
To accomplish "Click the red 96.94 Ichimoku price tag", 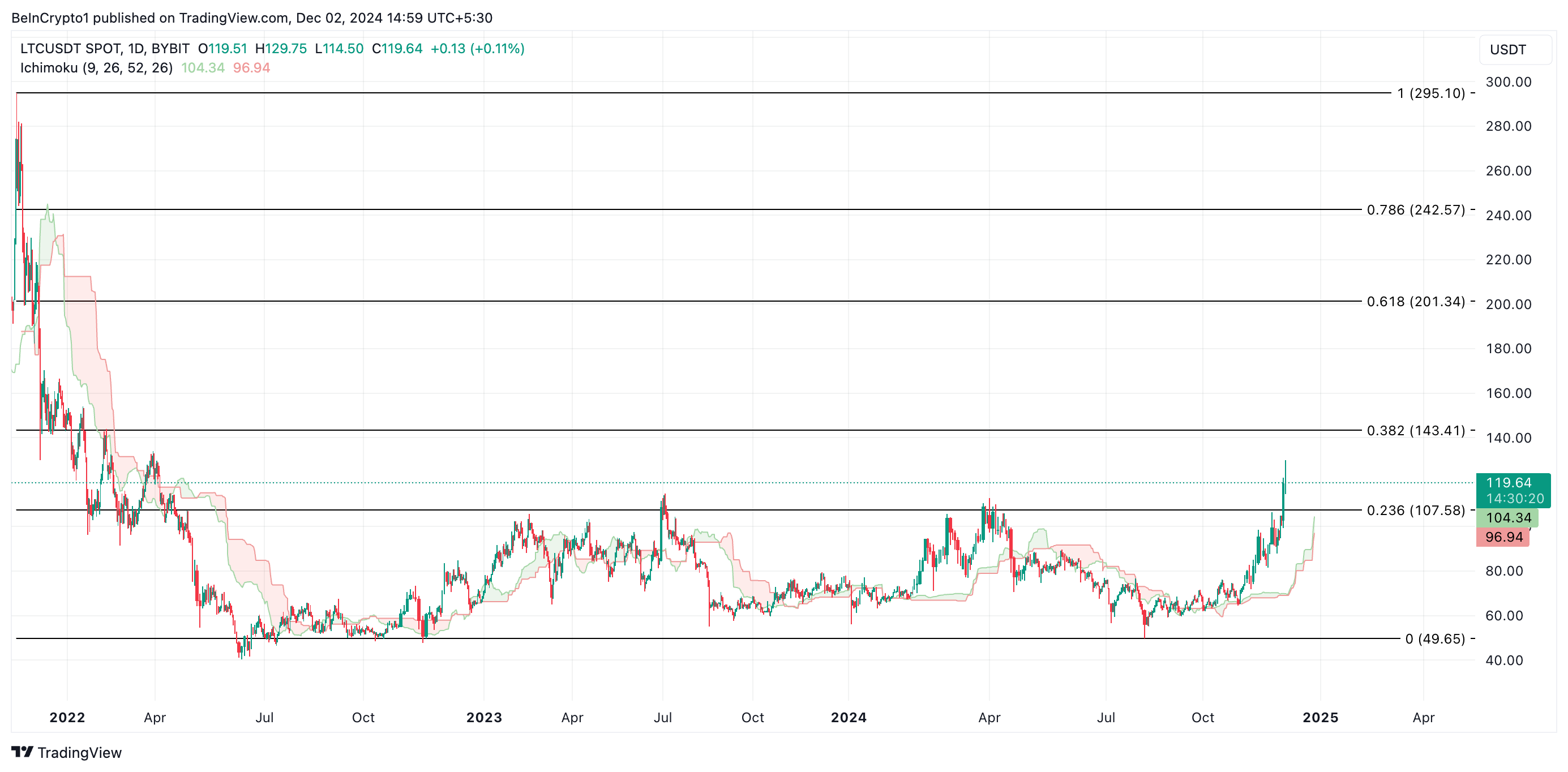I will tap(1503, 537).
